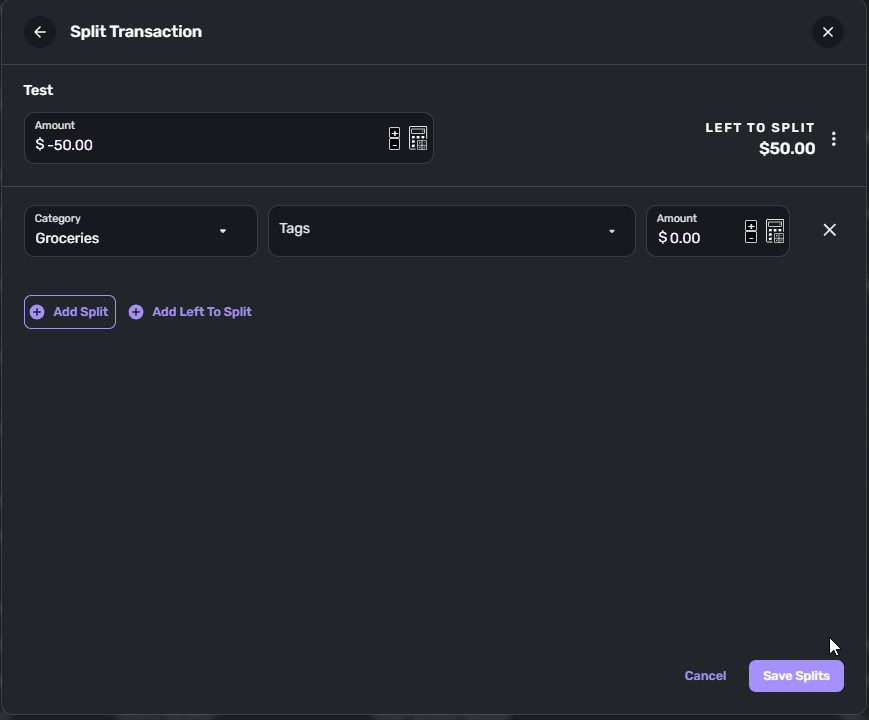Expand the Category chevron arrow
Viewport: 869px width, 720px height.
[222, 231]
